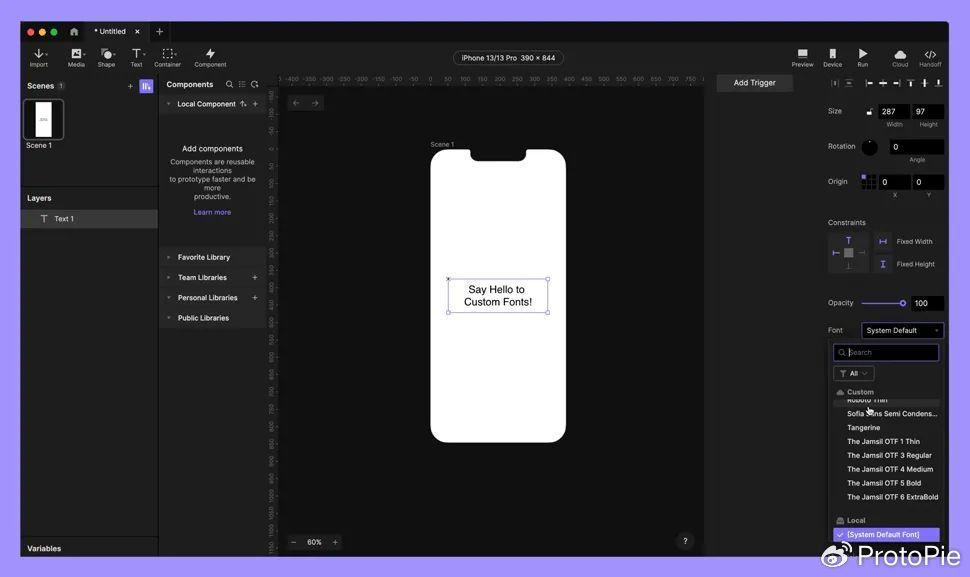Refresh the components libraries
Image resolution: width=970 pixels, height=577 pixels.
[x=255, y=84]
